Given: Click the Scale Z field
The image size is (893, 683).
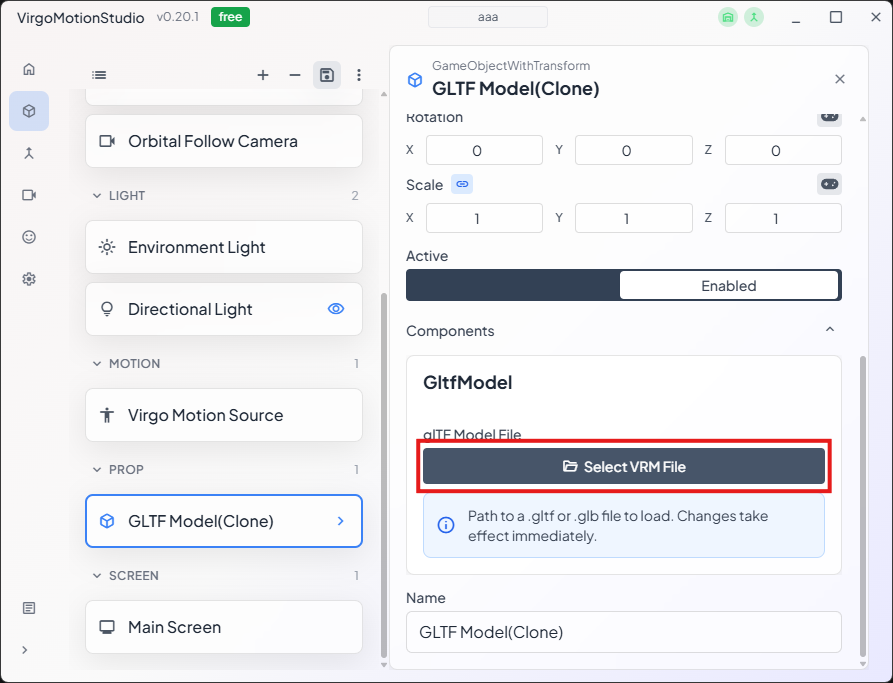Looking at the screenshot, I should coord(783,218).
